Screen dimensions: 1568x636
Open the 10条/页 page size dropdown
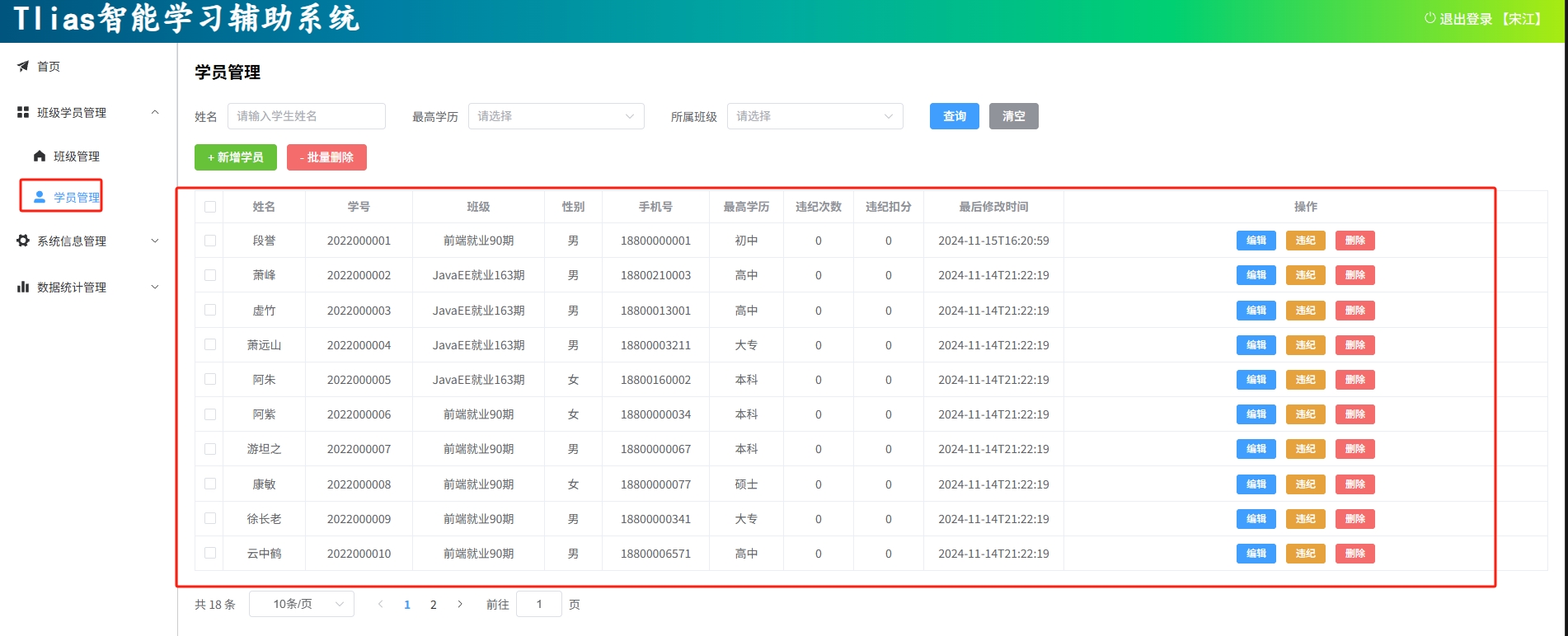pos(302,604)
